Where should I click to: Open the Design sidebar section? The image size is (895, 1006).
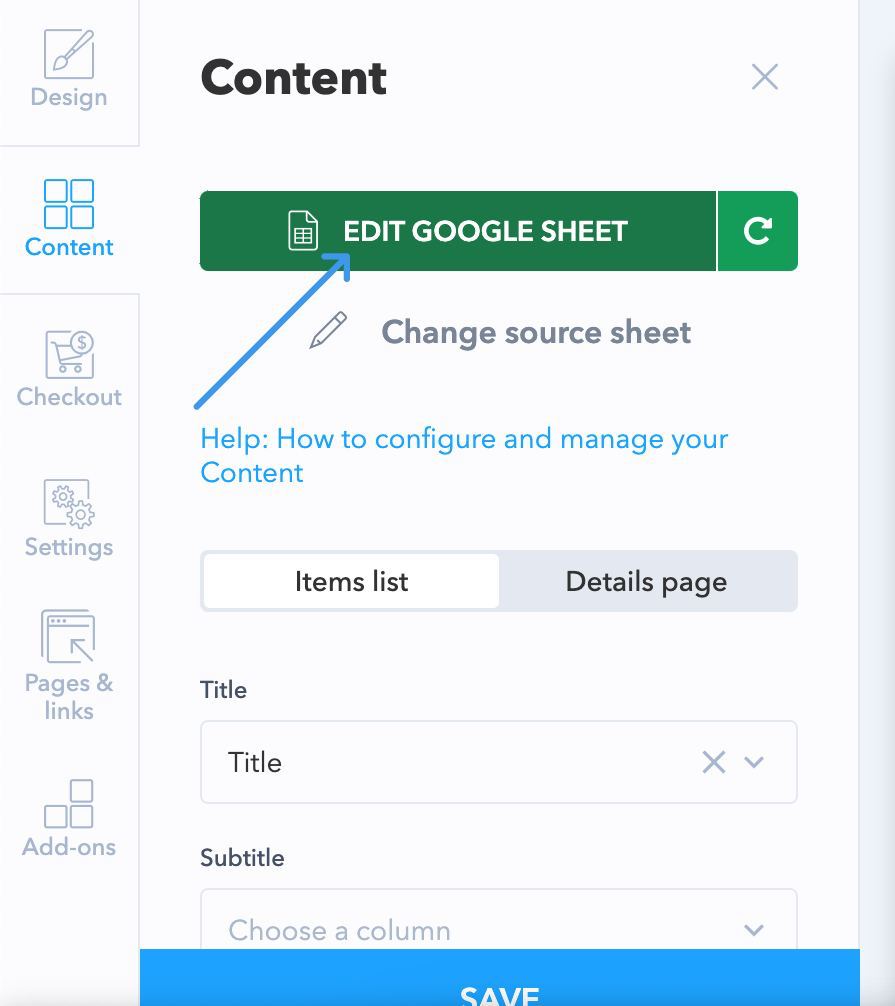point(69,70)
